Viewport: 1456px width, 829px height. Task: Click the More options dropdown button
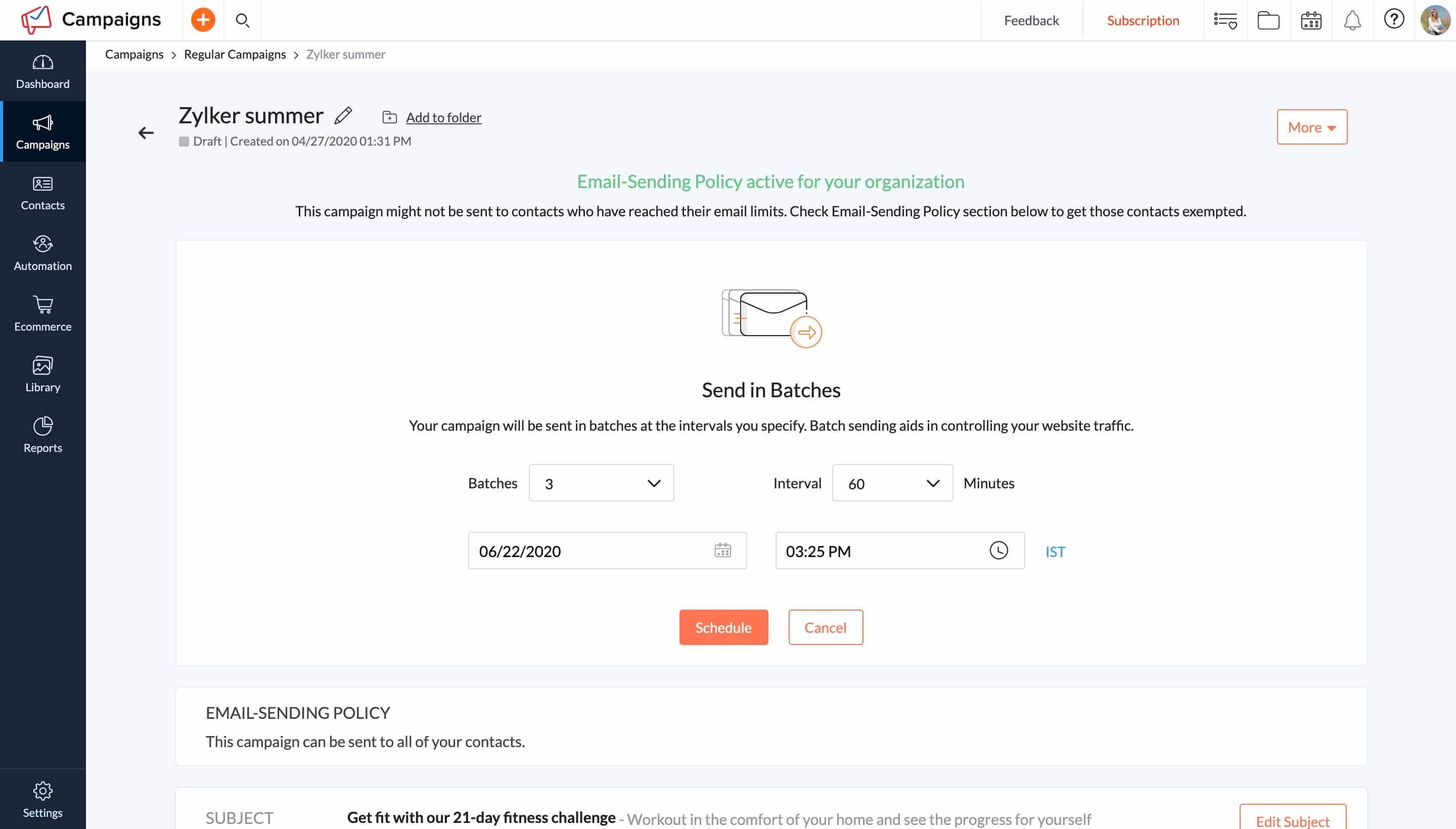[1312, 127]
